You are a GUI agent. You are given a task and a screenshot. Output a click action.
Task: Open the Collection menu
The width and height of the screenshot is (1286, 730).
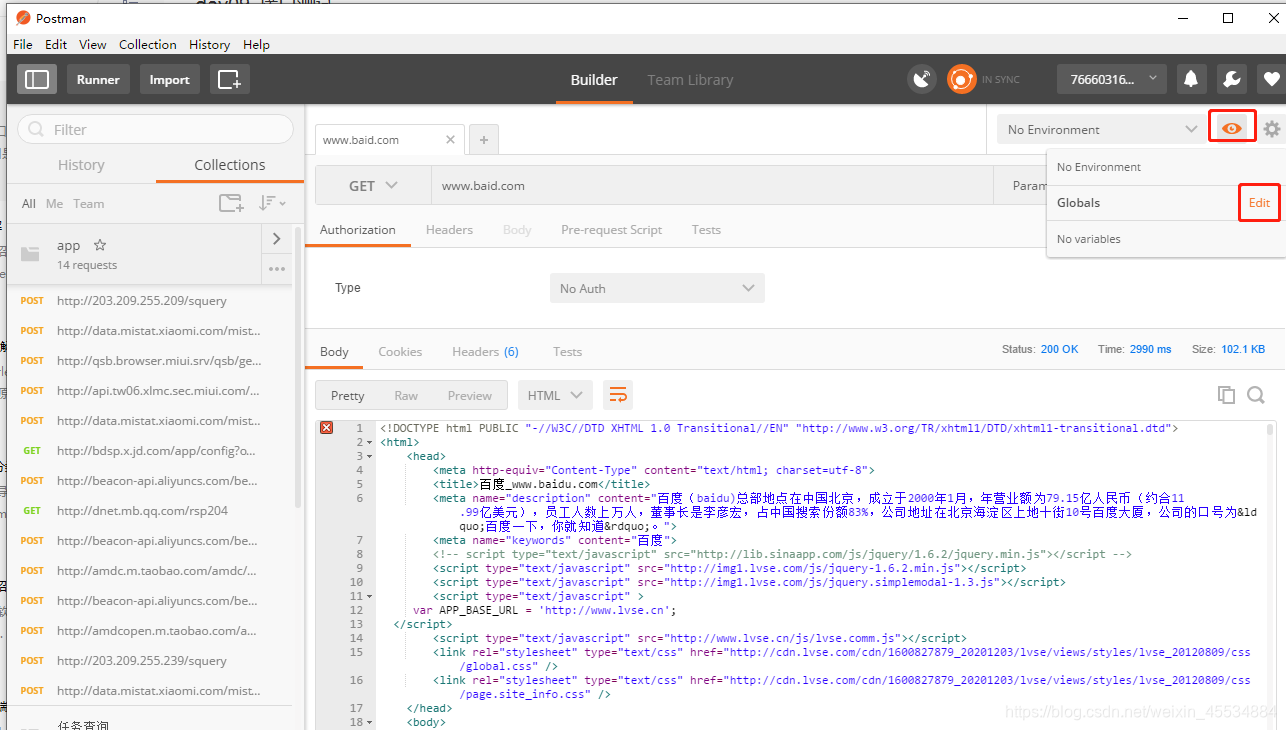click(x=148, y=44)
